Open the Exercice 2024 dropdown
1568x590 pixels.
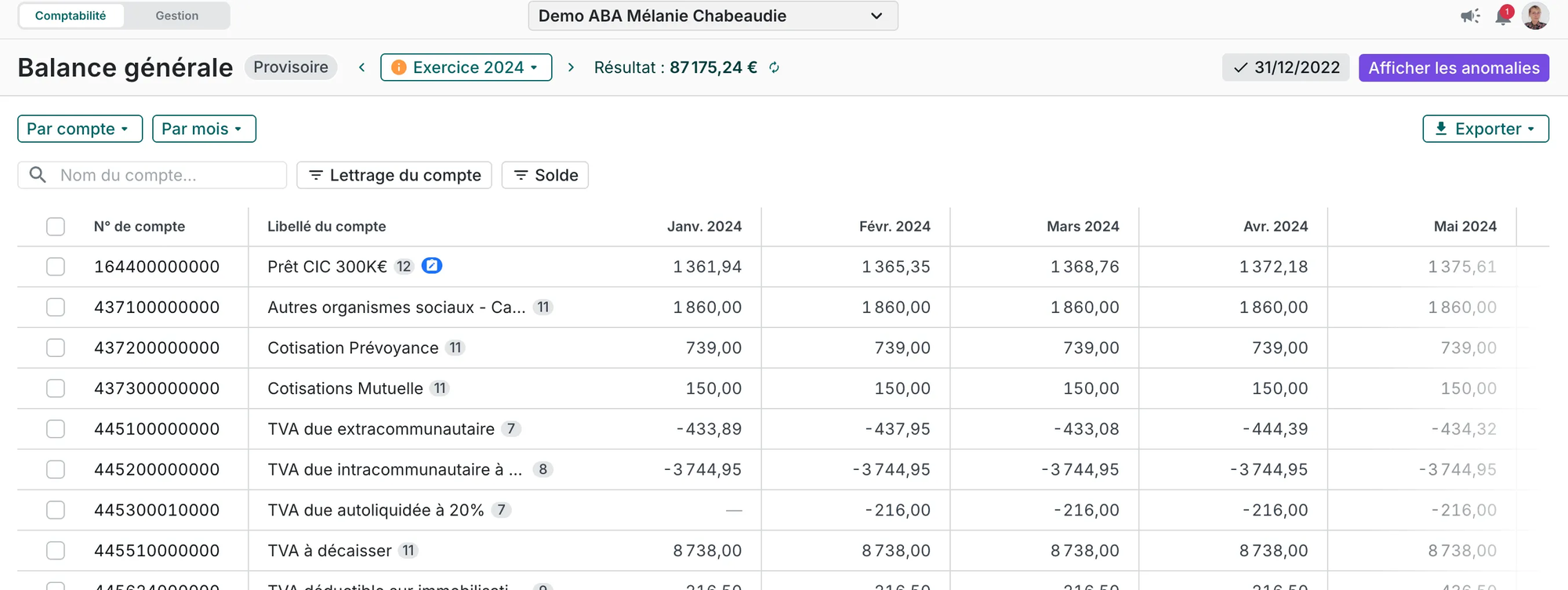coord(466,67)
